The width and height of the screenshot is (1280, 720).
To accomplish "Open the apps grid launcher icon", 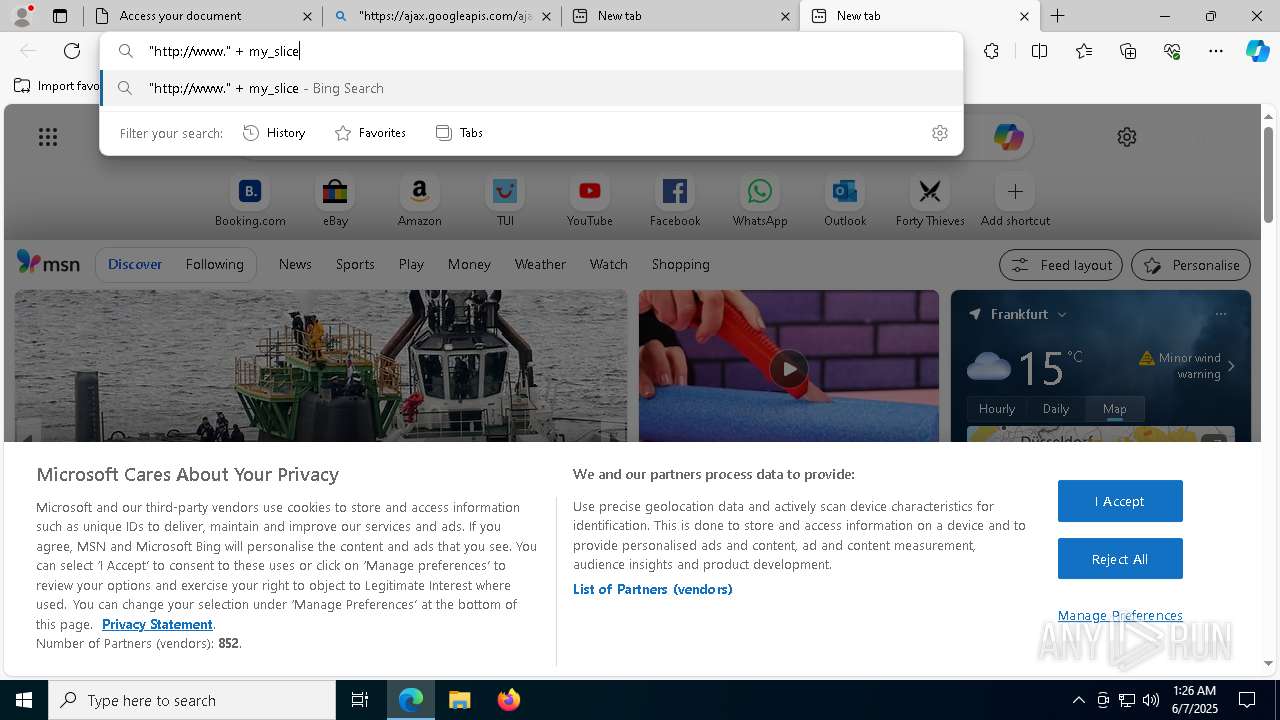I will click(48, 137).
